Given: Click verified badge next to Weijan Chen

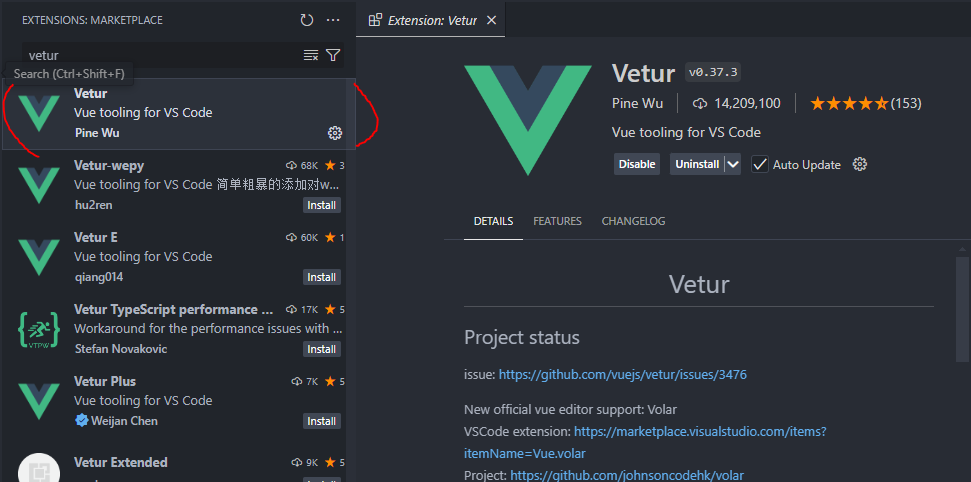Looking at the screenshot, I should 82,421.
